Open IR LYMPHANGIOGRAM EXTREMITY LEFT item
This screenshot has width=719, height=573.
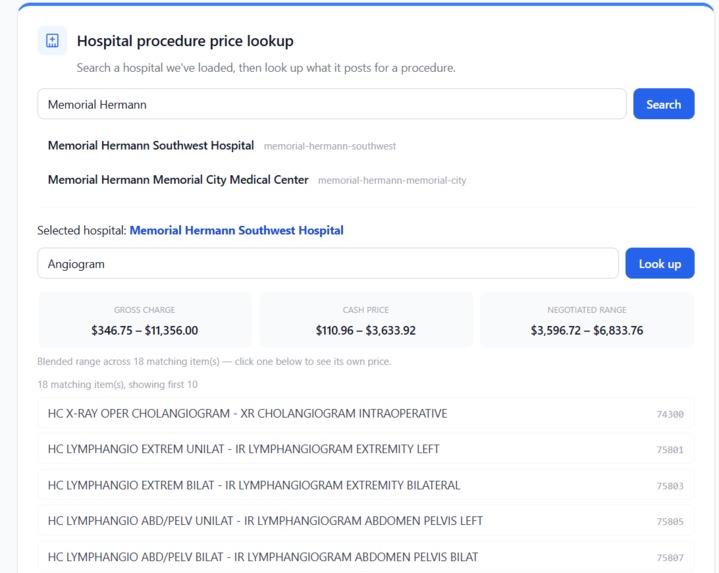(365, 449)
